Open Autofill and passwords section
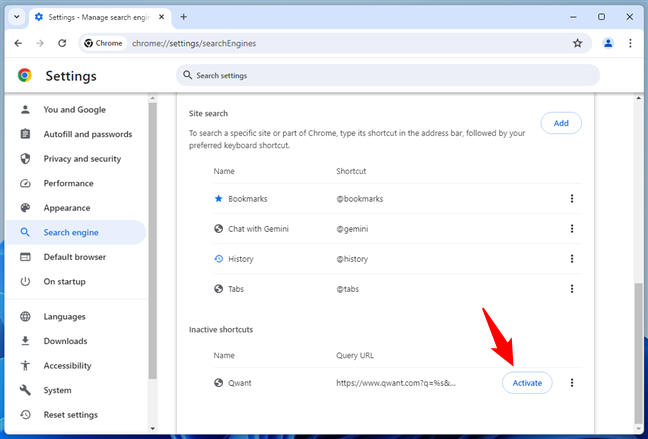 pyautogui.click(x=75, y=134)
